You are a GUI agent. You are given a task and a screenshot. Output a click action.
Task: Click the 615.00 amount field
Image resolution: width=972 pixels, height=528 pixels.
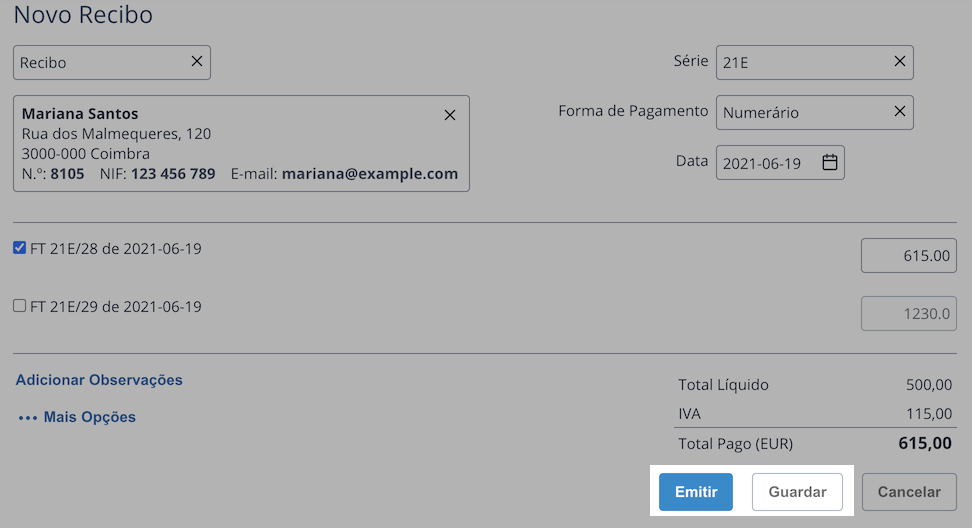click(909, 255)
